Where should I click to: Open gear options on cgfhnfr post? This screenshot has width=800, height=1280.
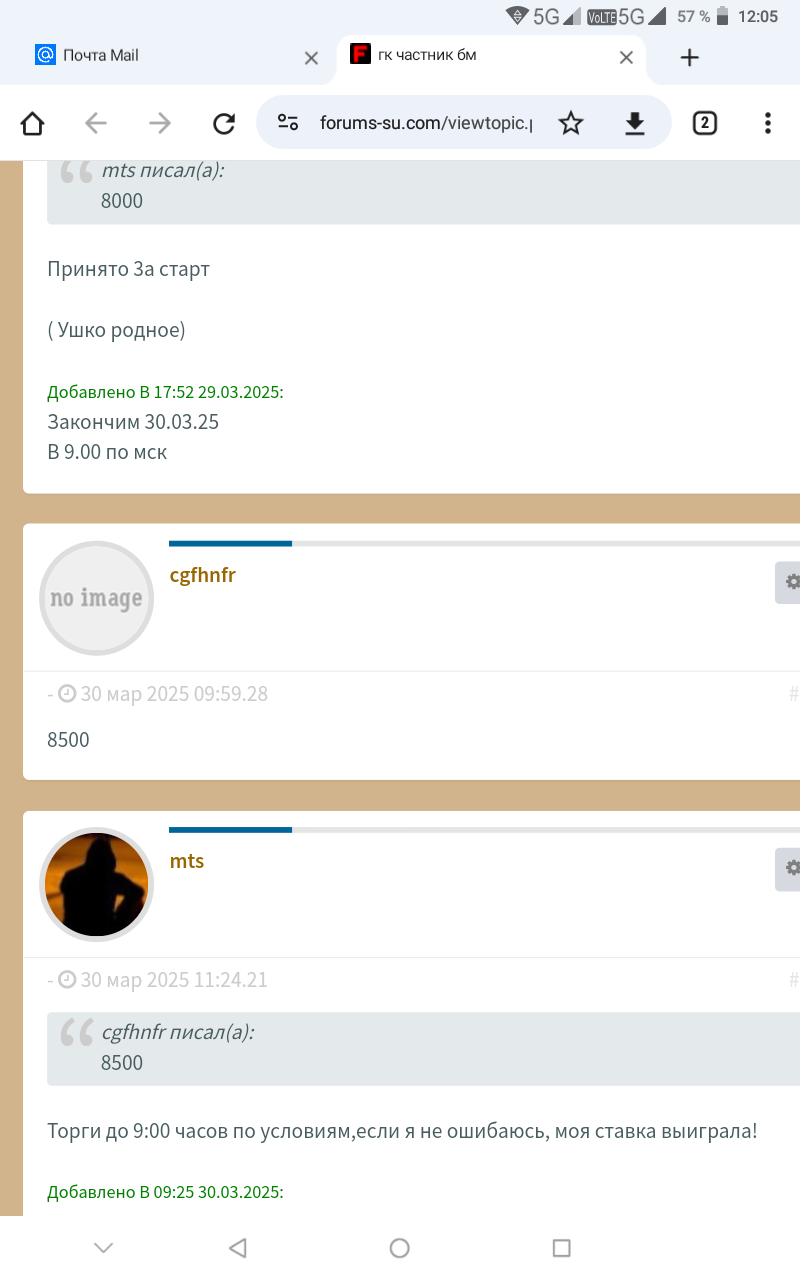[x=789, y=582]
